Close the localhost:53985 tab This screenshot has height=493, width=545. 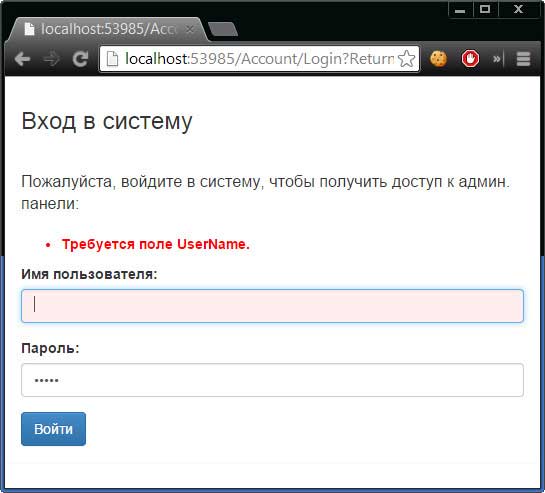pyautogui.click(x=189, y=29)
